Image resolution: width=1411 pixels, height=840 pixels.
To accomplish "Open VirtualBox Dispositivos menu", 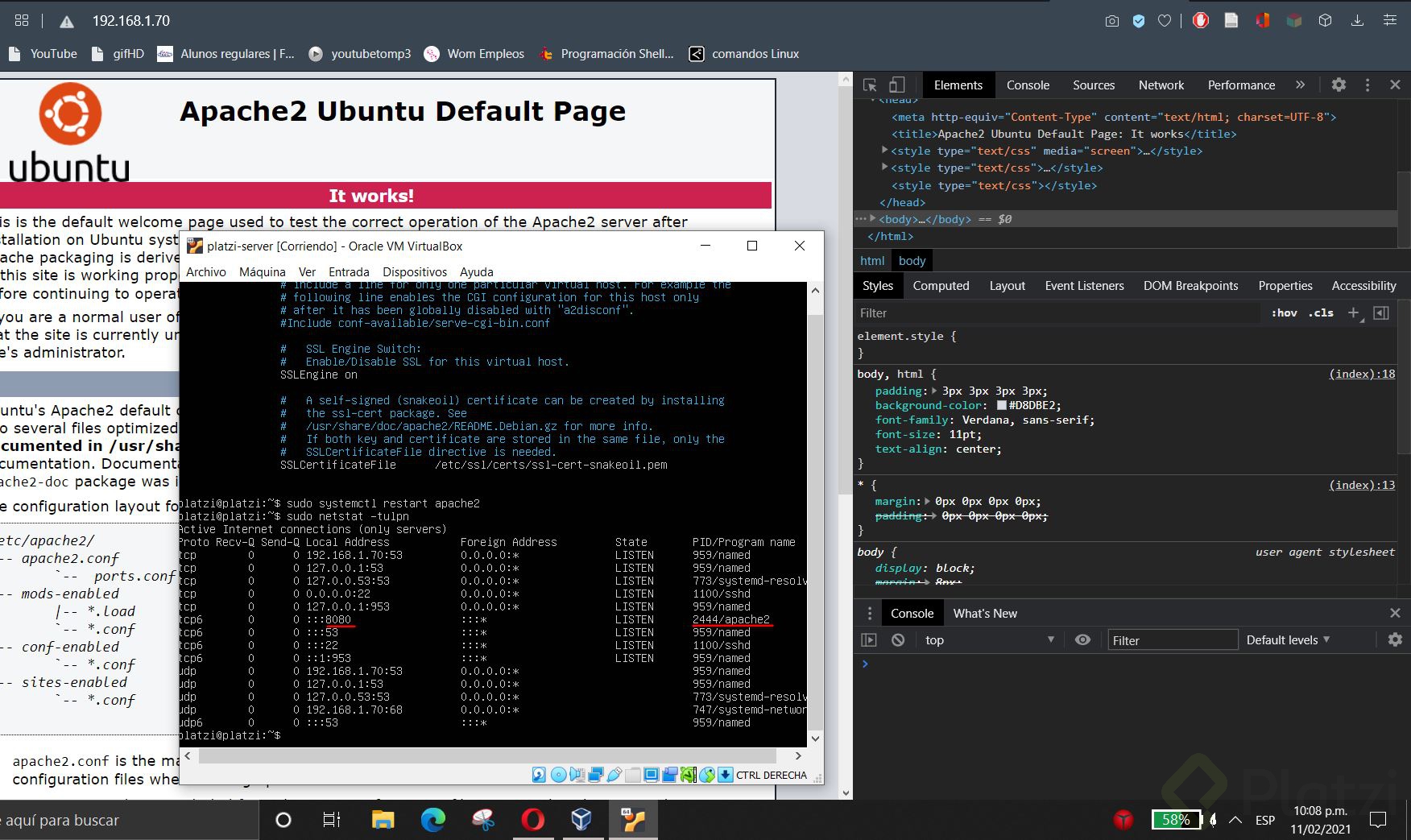I will point(415,271).
